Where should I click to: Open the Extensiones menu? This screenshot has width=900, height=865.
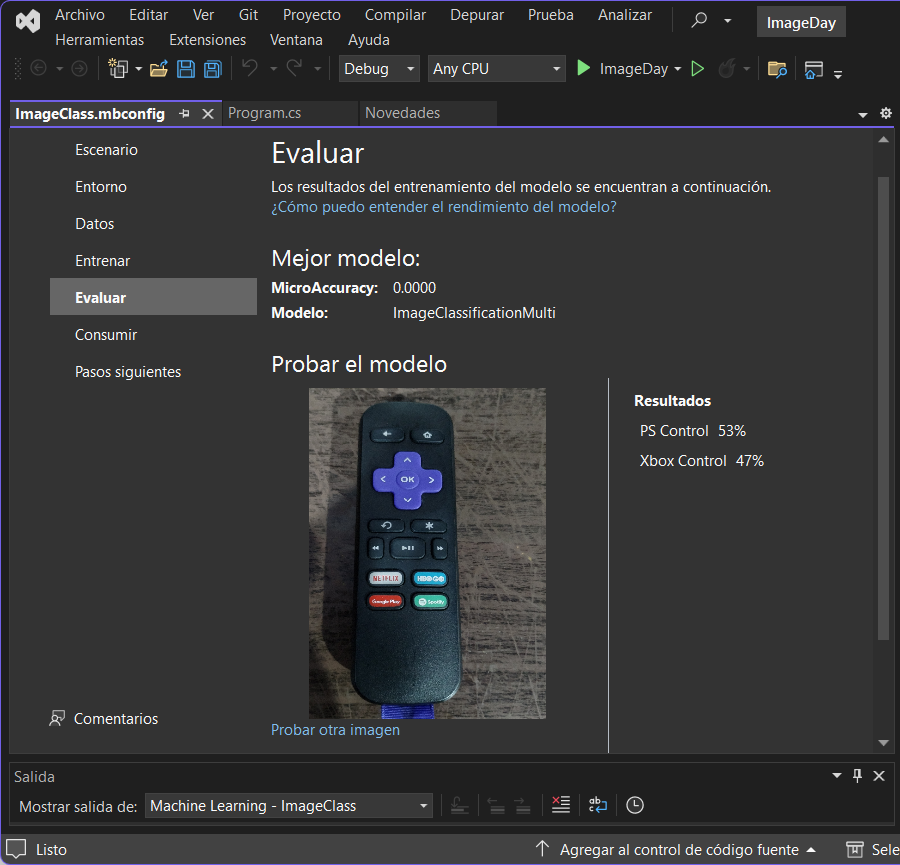208,40
